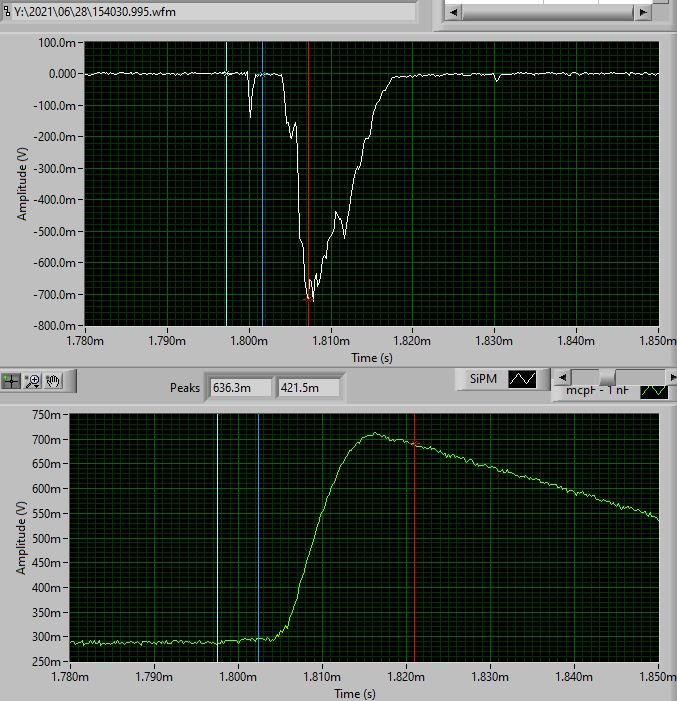Screen dimensions: 677x701
Task: Click the mcpF - 1 nF plot icon
Action: pyautogui.click(x=654, y=391)
